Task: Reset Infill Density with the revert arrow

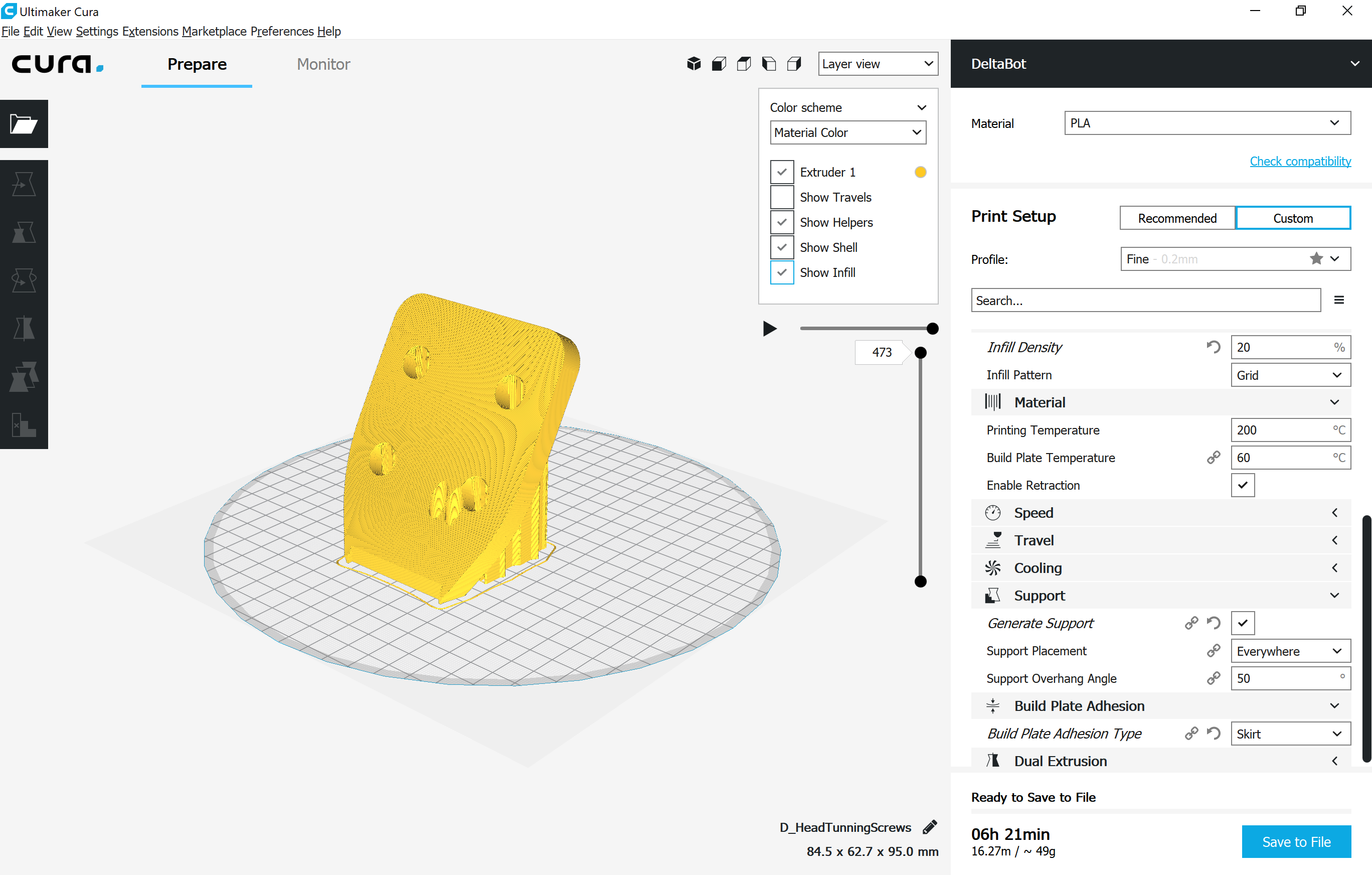Action: coord(1213,347)
